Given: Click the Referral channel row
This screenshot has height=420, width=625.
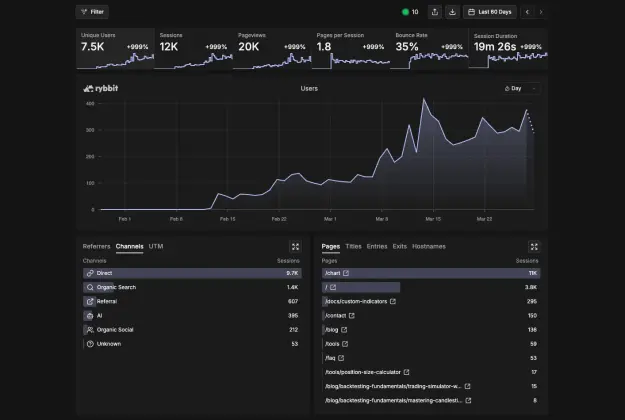Looking at the screenshot, I should pos(192,301).
